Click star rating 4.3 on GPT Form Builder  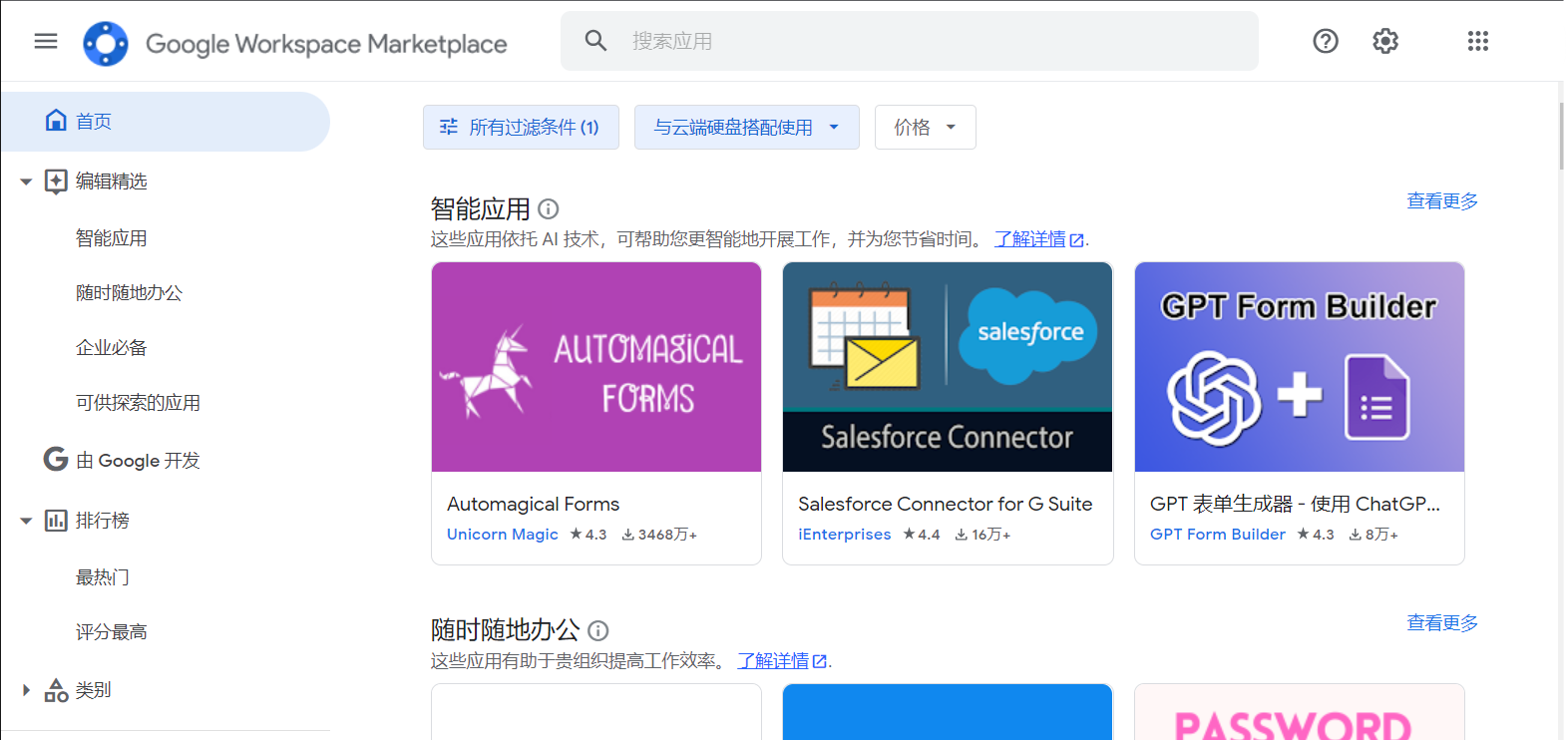[x=1316, y=535]
